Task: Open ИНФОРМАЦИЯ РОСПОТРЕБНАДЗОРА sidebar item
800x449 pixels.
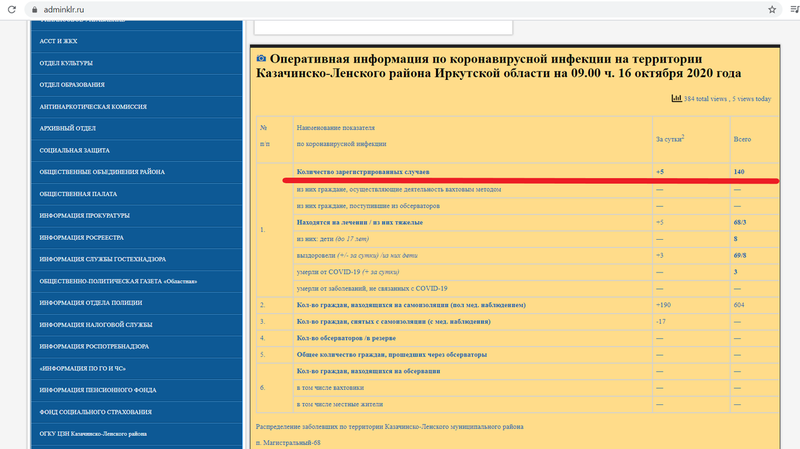Action: (x=137, y=346)
